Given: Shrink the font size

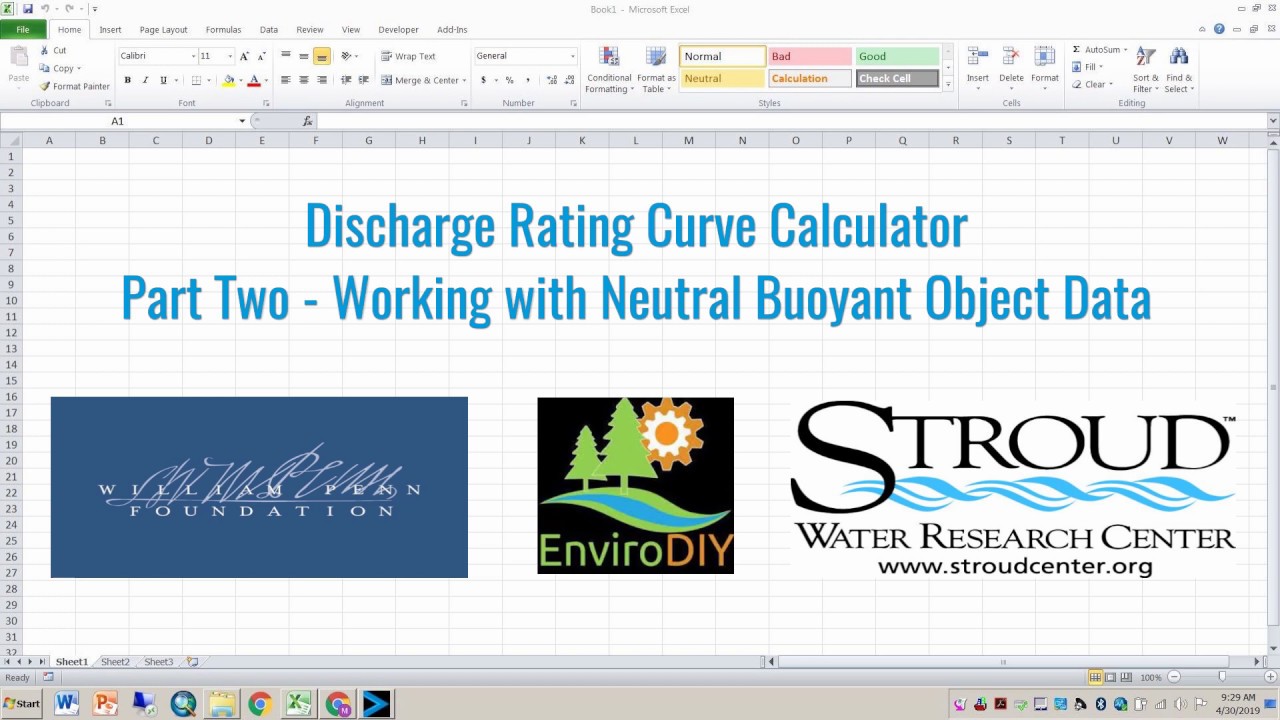Looking at the screenshot, I should tap(260, 56).
